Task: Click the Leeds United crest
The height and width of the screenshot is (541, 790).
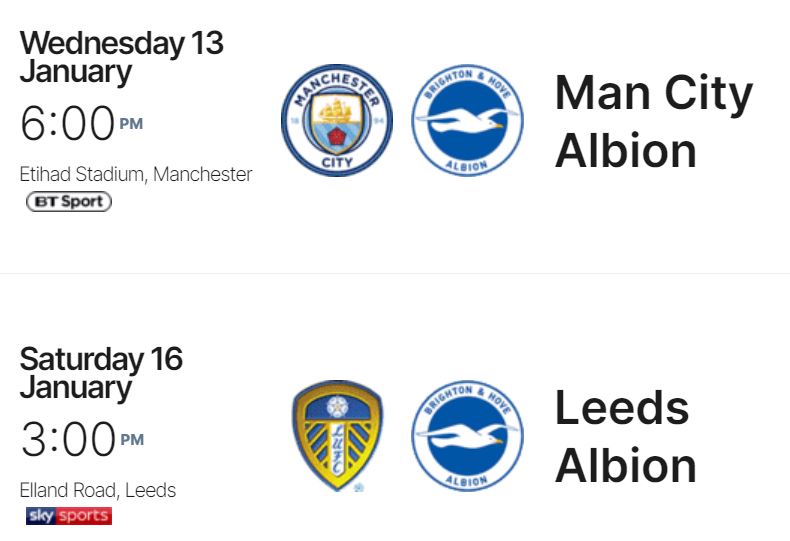Action: 338,436
